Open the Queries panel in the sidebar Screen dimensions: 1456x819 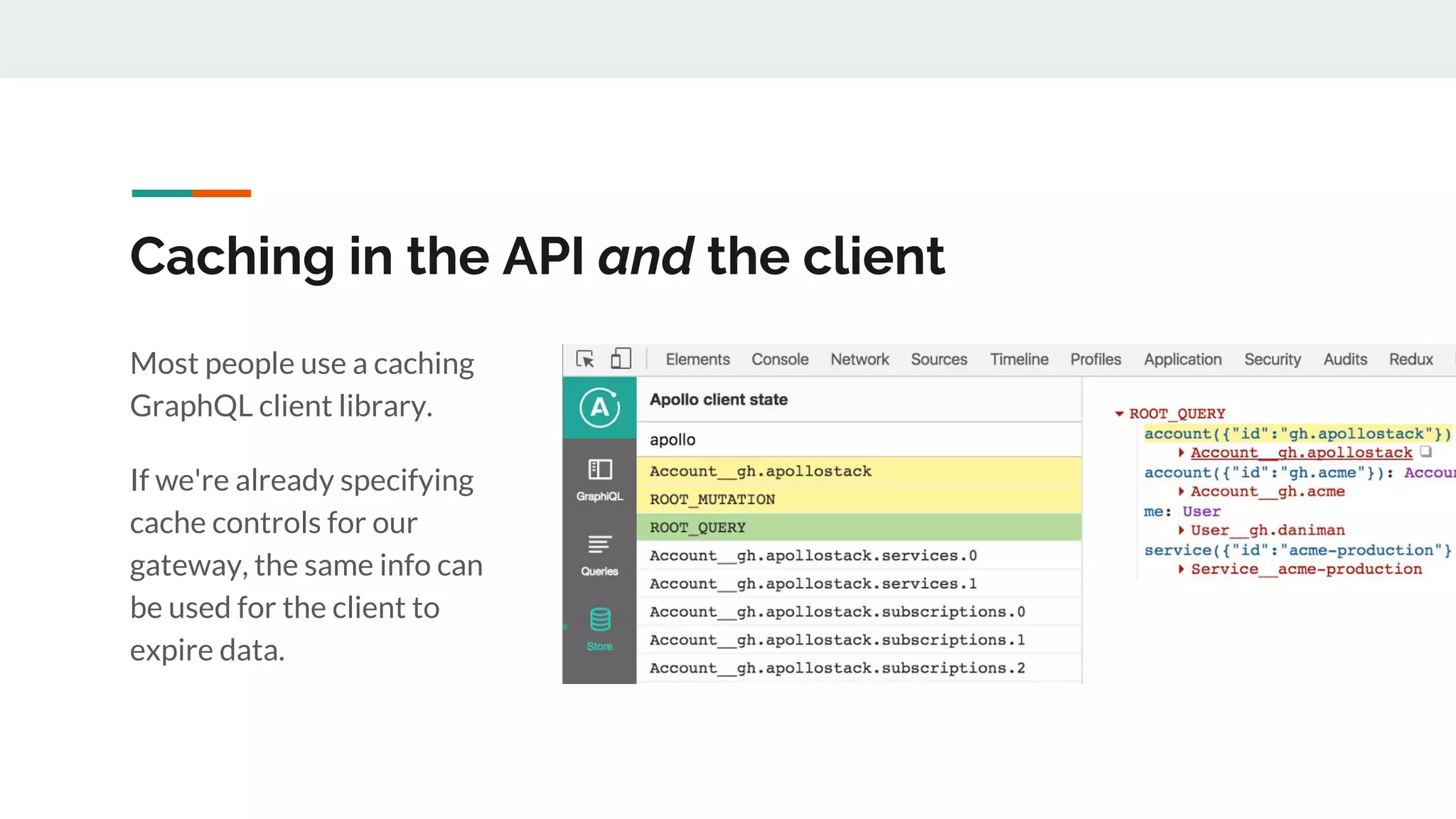(599, 555)
